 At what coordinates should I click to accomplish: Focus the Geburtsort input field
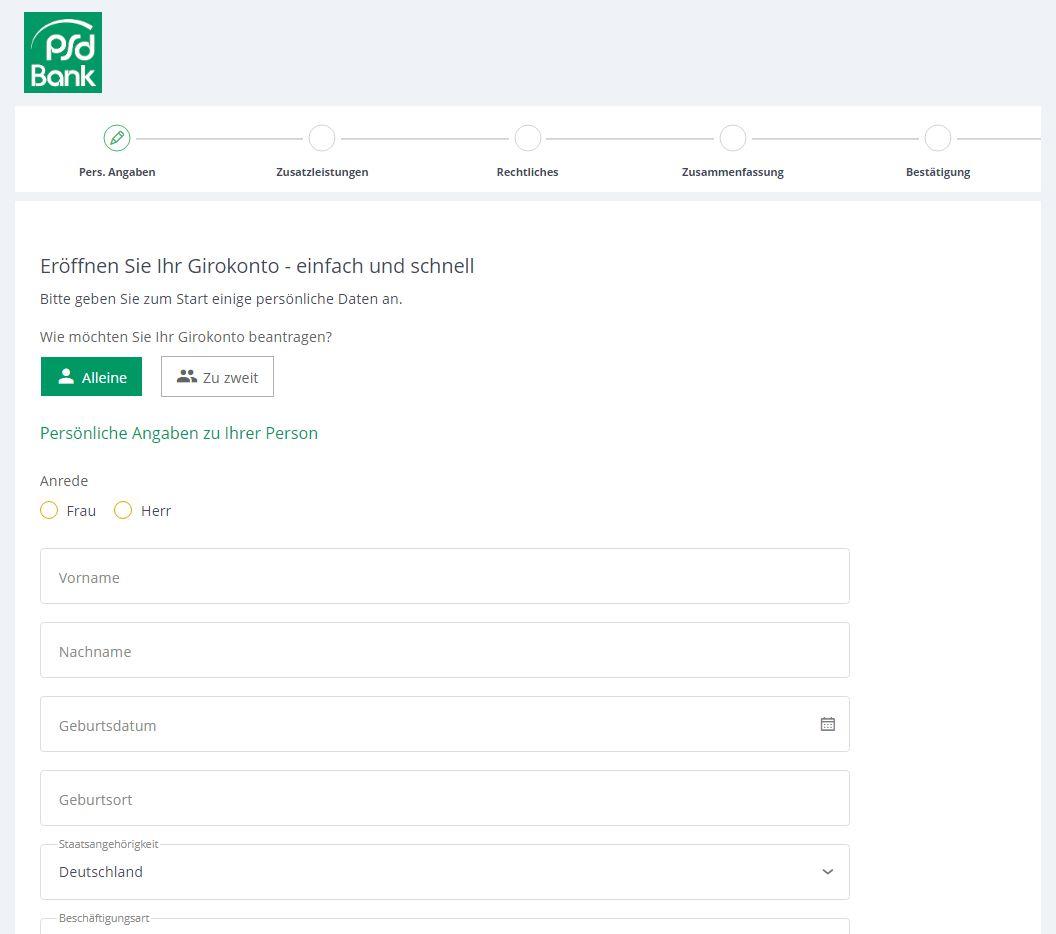click(444, 799)
